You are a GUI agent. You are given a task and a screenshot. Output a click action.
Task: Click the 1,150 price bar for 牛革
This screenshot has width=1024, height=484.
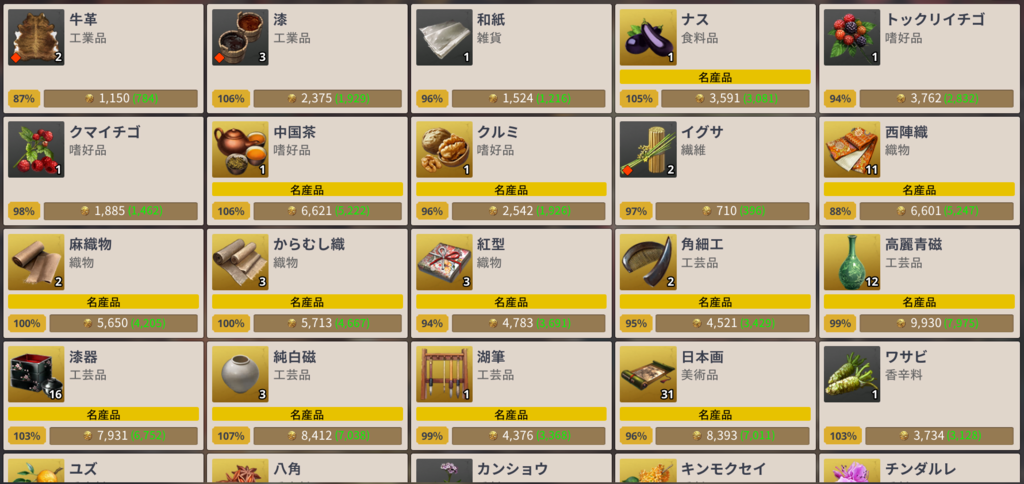pos(121,99)
